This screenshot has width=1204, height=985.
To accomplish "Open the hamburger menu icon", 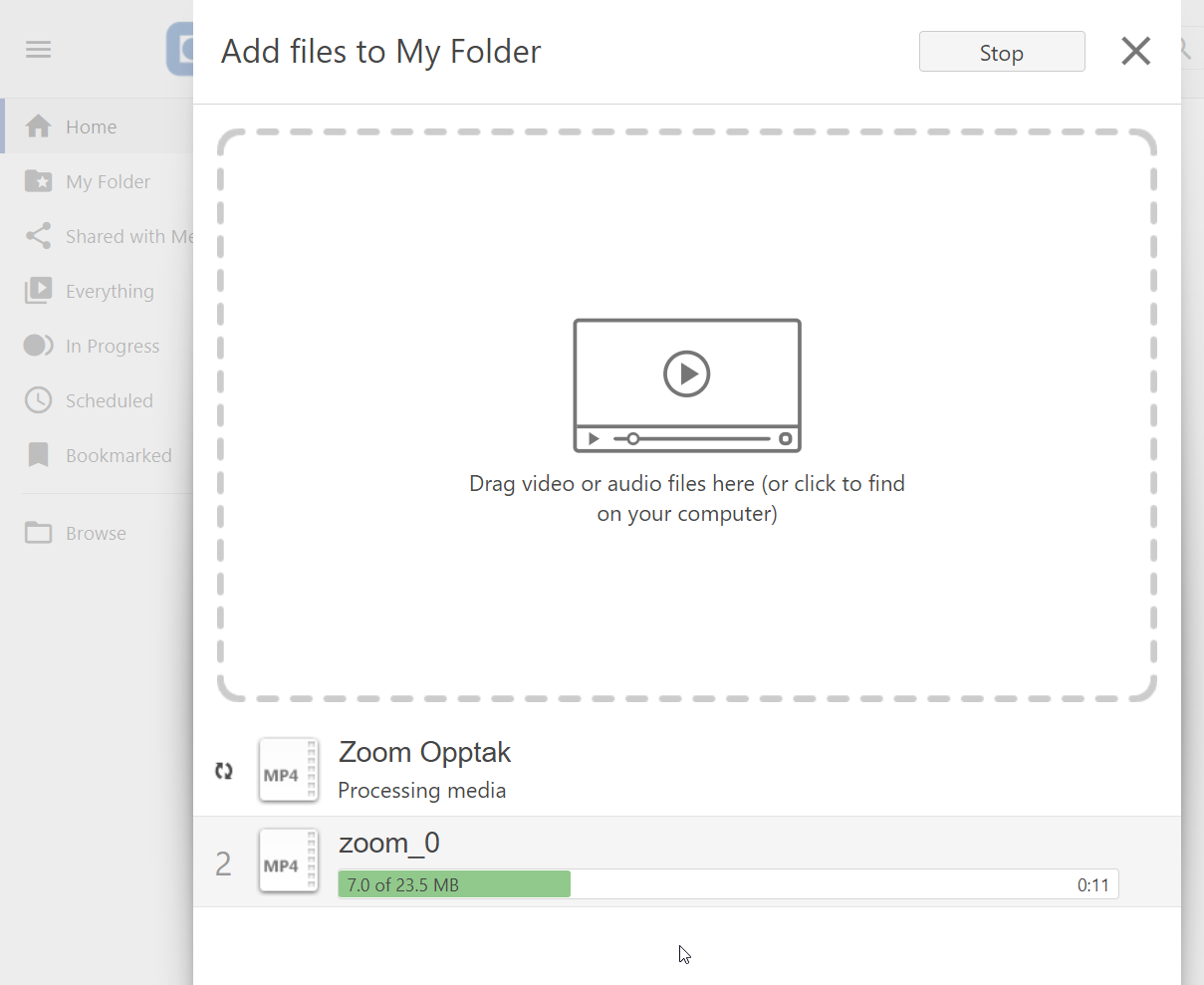I will pos(39,50).
